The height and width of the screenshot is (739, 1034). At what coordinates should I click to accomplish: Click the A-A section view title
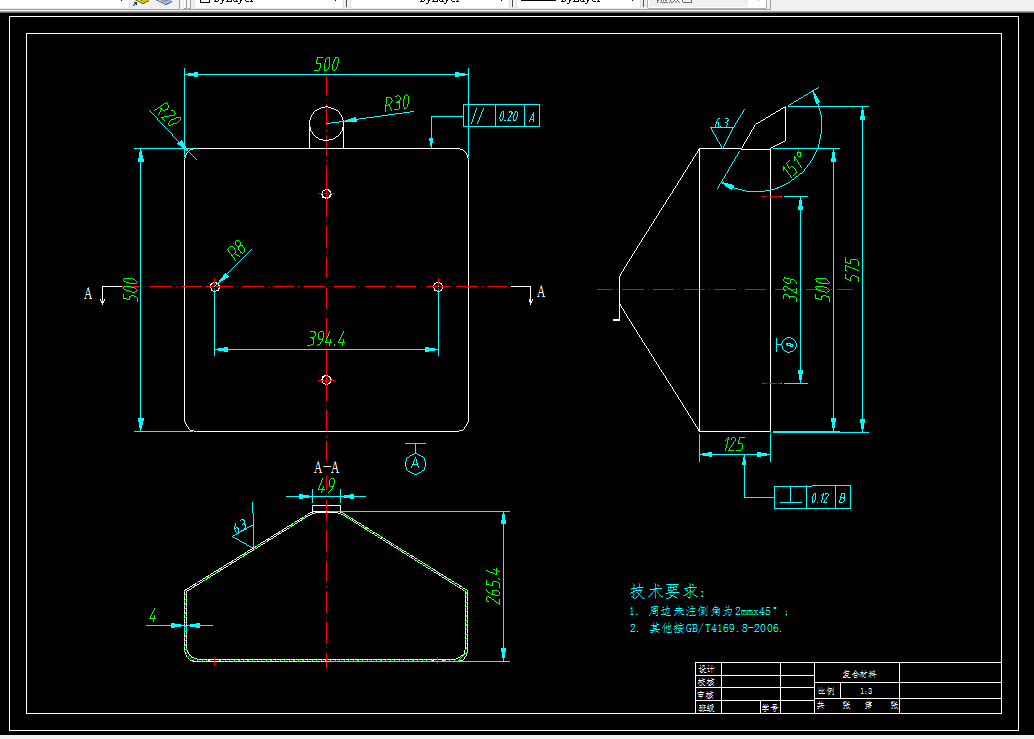click(326, 467)
